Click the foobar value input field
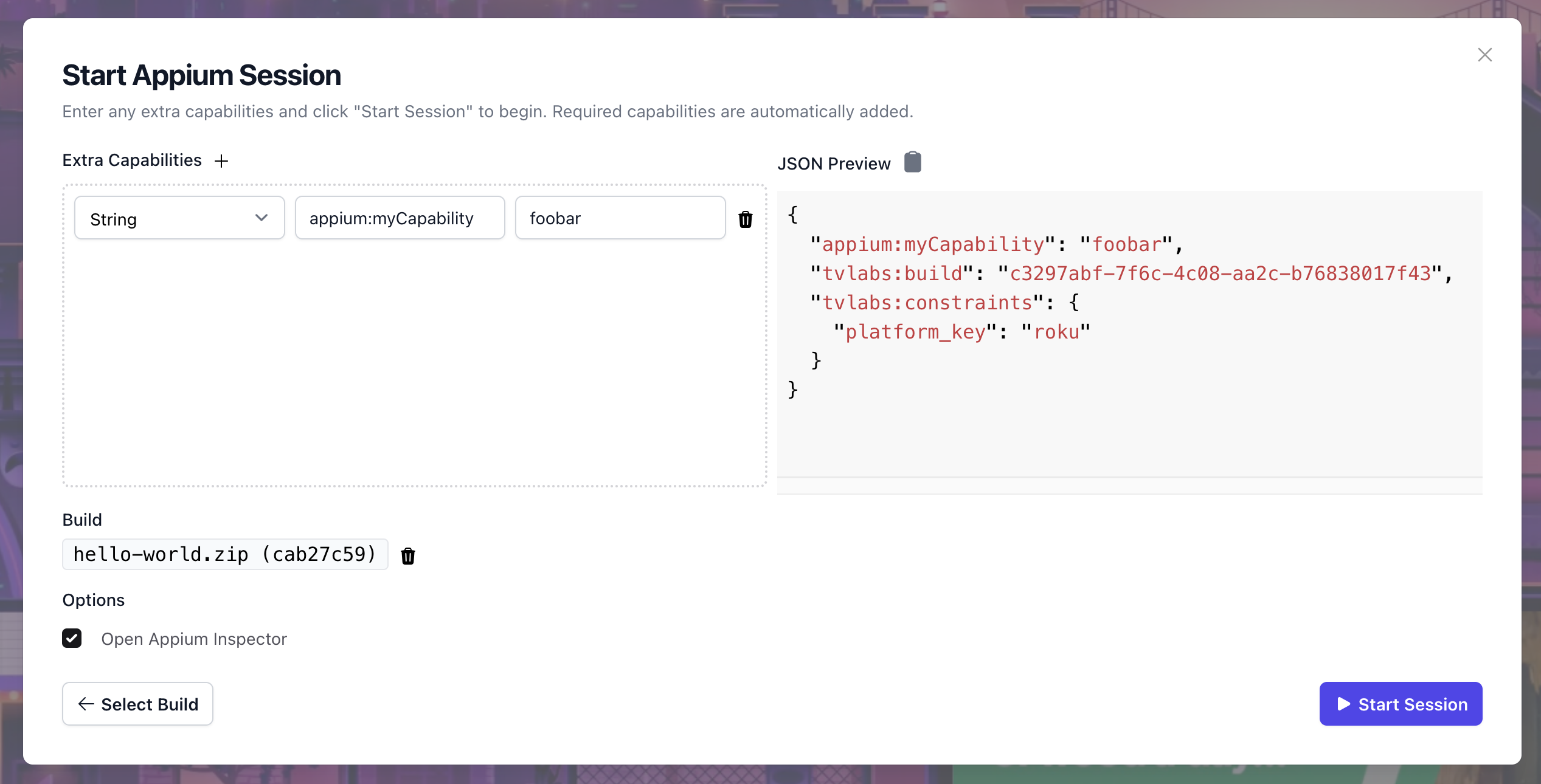 point(620,218)
